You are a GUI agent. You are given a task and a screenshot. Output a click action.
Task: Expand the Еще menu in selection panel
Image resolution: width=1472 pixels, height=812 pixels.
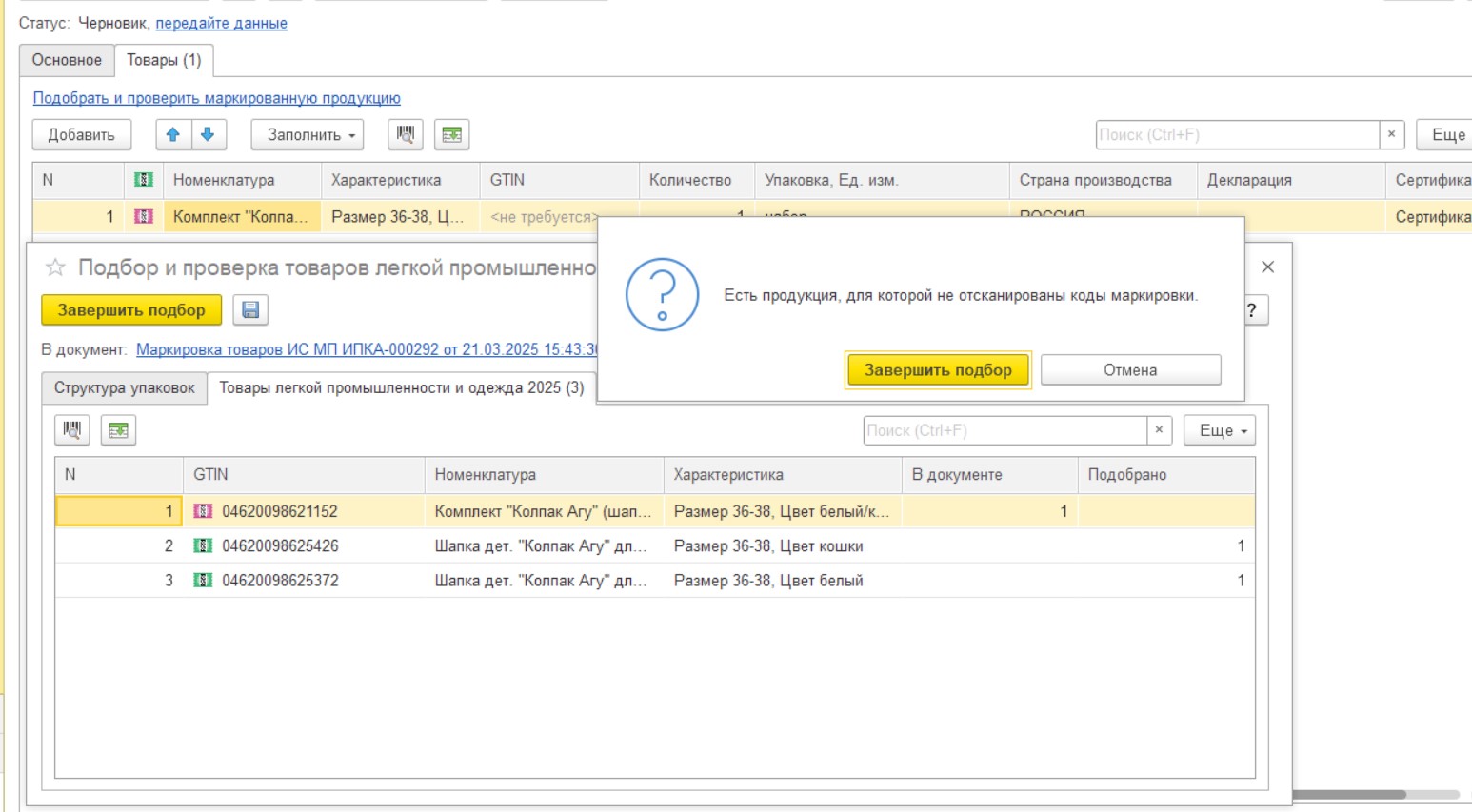pyautogui.click(x=1221, y=430)
